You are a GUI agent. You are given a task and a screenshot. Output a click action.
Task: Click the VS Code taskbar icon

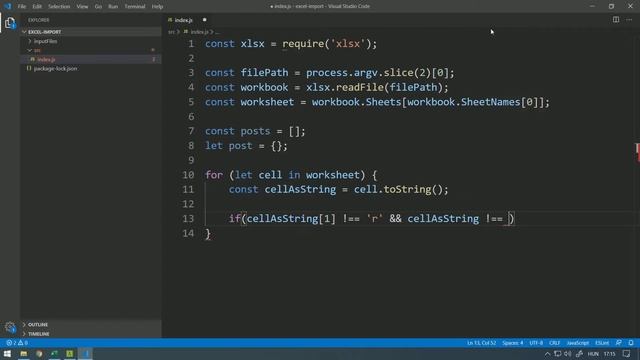86,353
